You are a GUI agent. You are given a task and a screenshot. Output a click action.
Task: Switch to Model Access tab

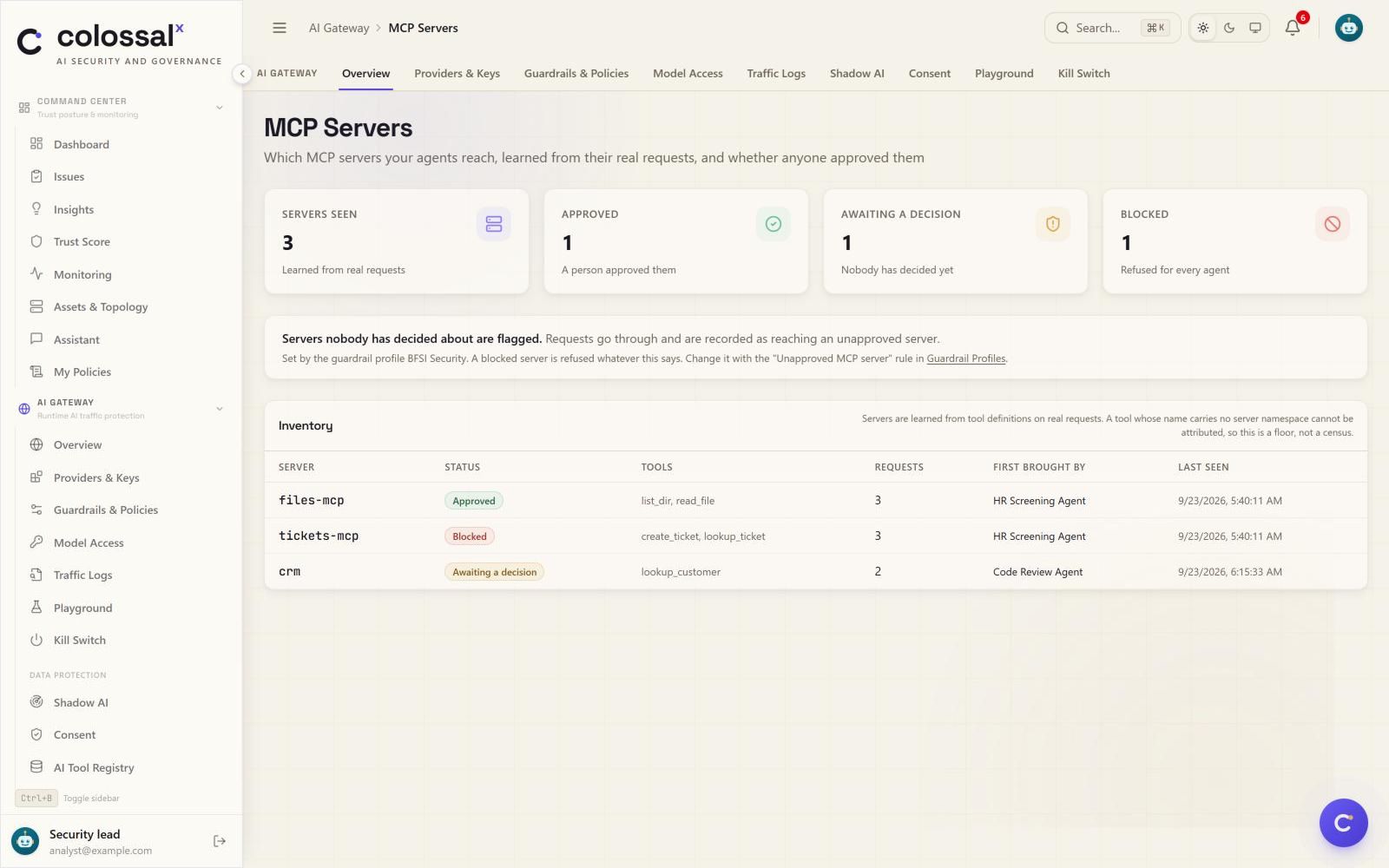688,74
